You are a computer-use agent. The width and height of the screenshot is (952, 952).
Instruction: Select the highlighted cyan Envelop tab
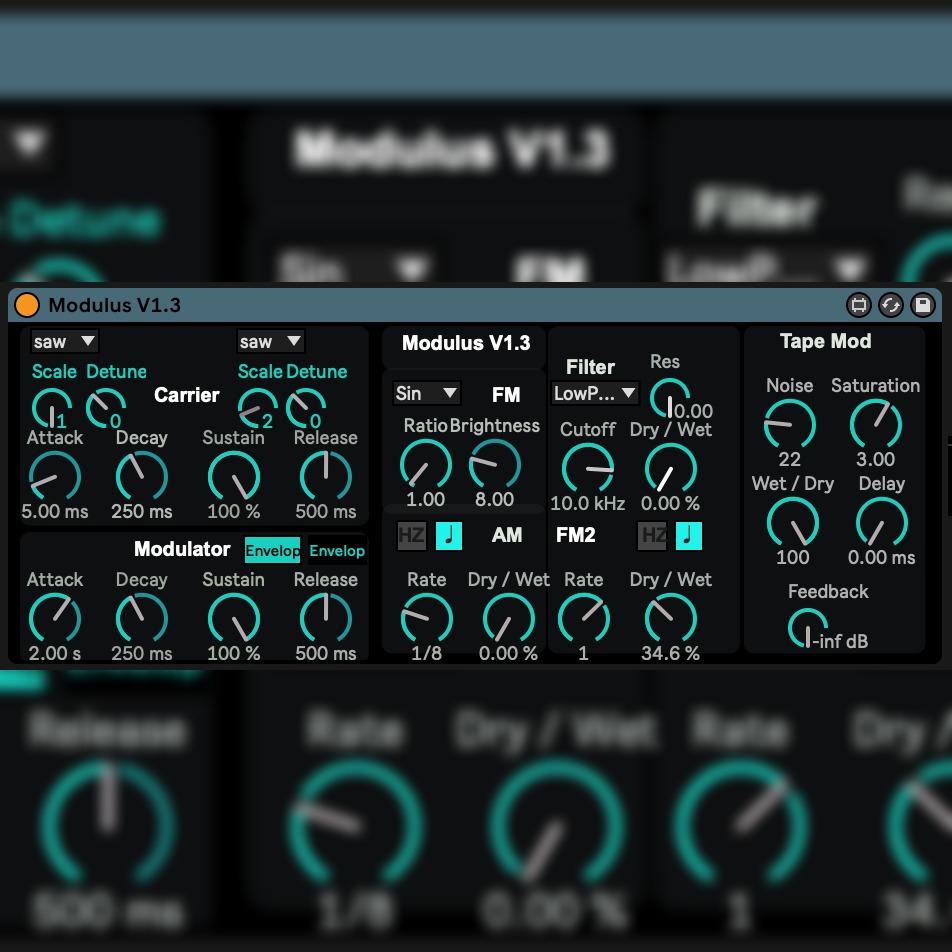[x=272, y=551]
